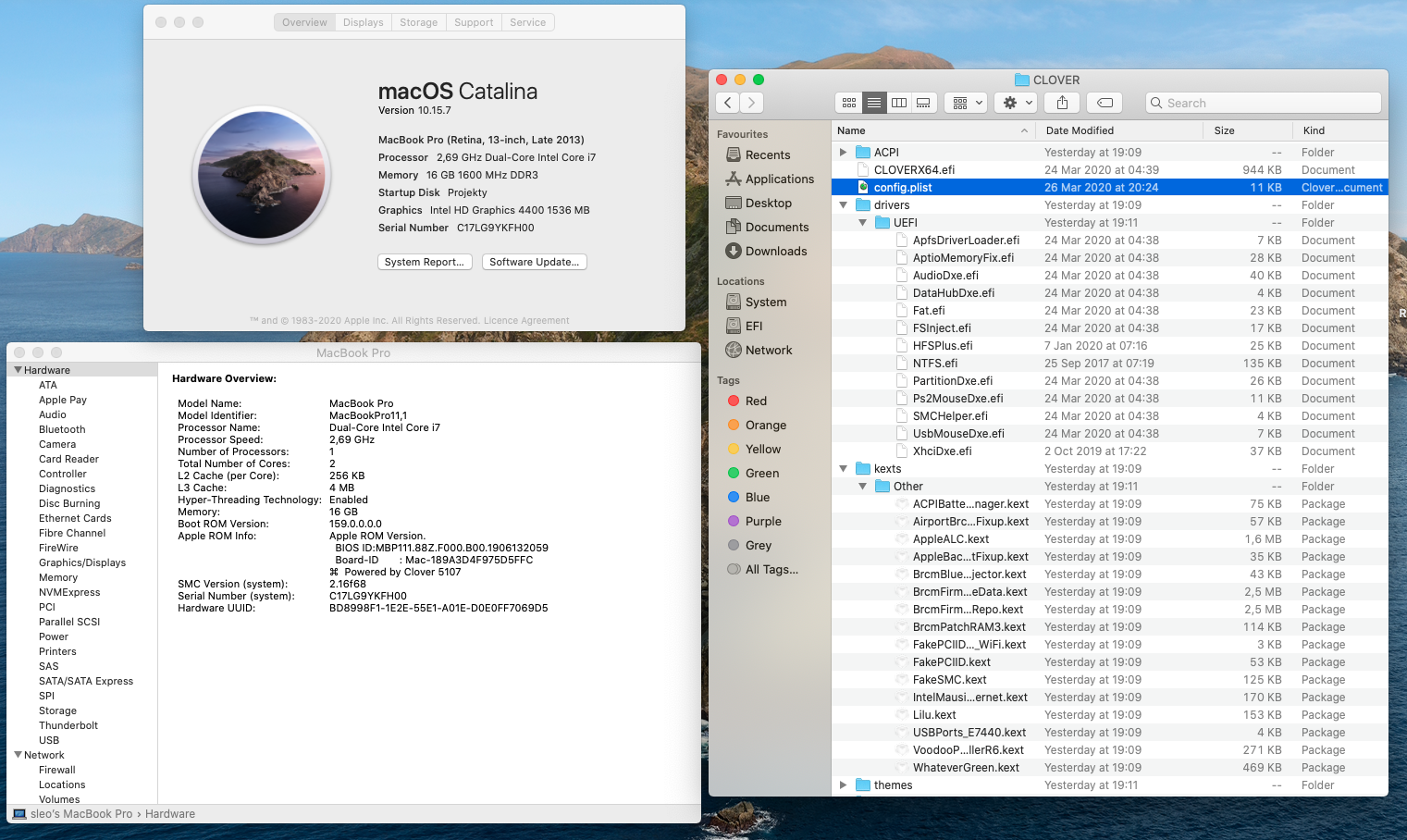This screenshot has width=1407, height=840.
Task: Select Thunderbolt in System Report sidebar
Action: pos(68,725)
